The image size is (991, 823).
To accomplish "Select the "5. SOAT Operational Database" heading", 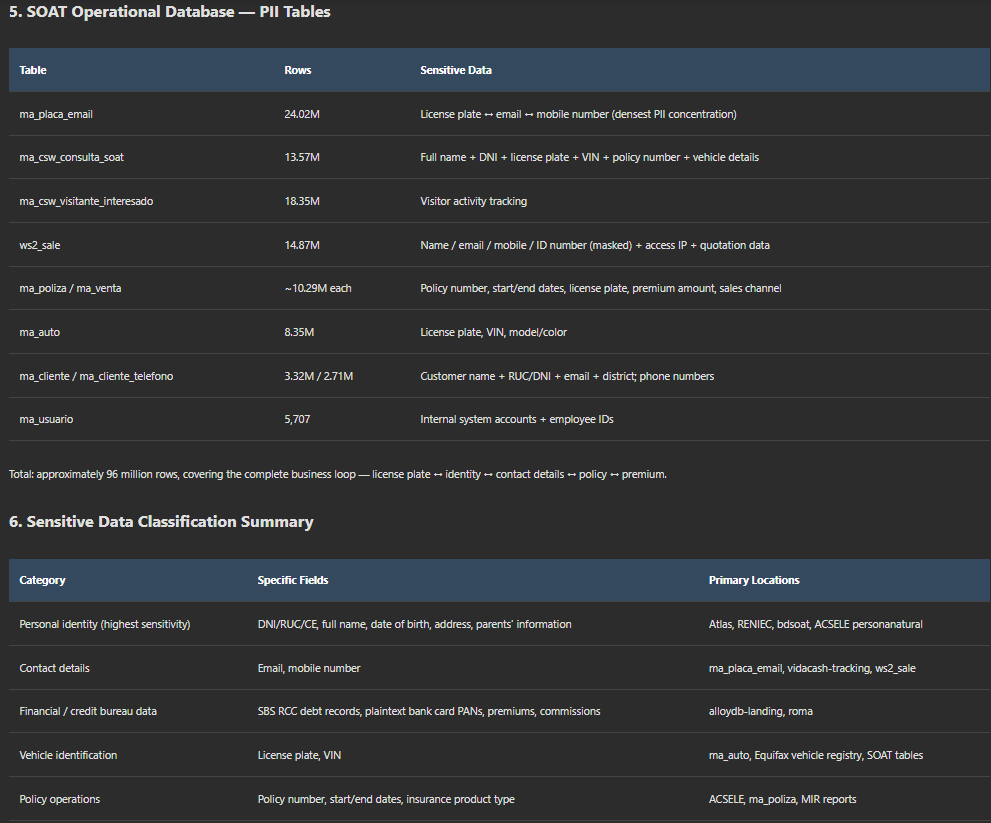I will [169, 12].
